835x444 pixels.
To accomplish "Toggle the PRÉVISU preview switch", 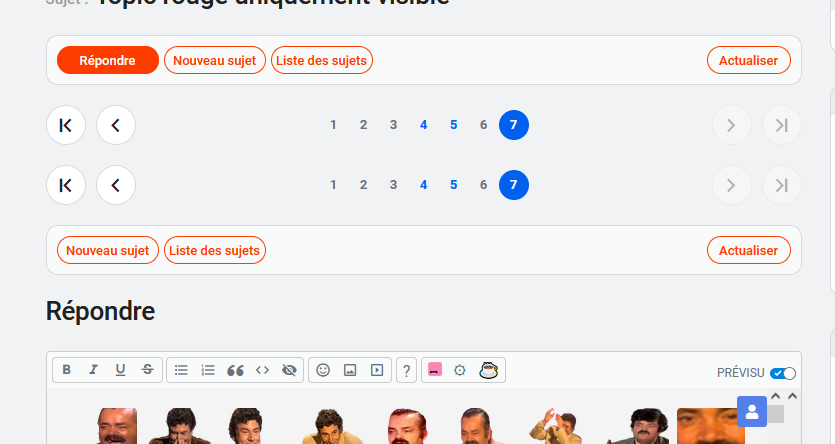I will point(783,373).
